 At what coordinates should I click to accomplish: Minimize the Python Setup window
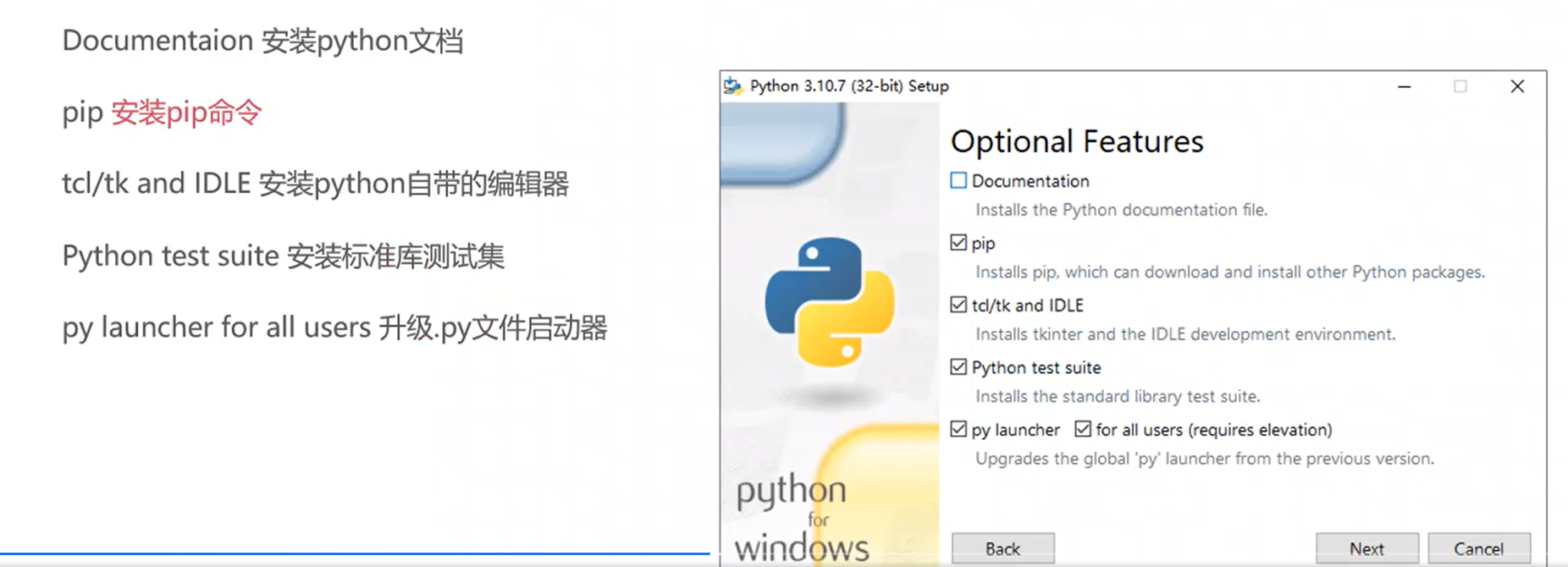pyautogui.click(x=1404, y=86)
